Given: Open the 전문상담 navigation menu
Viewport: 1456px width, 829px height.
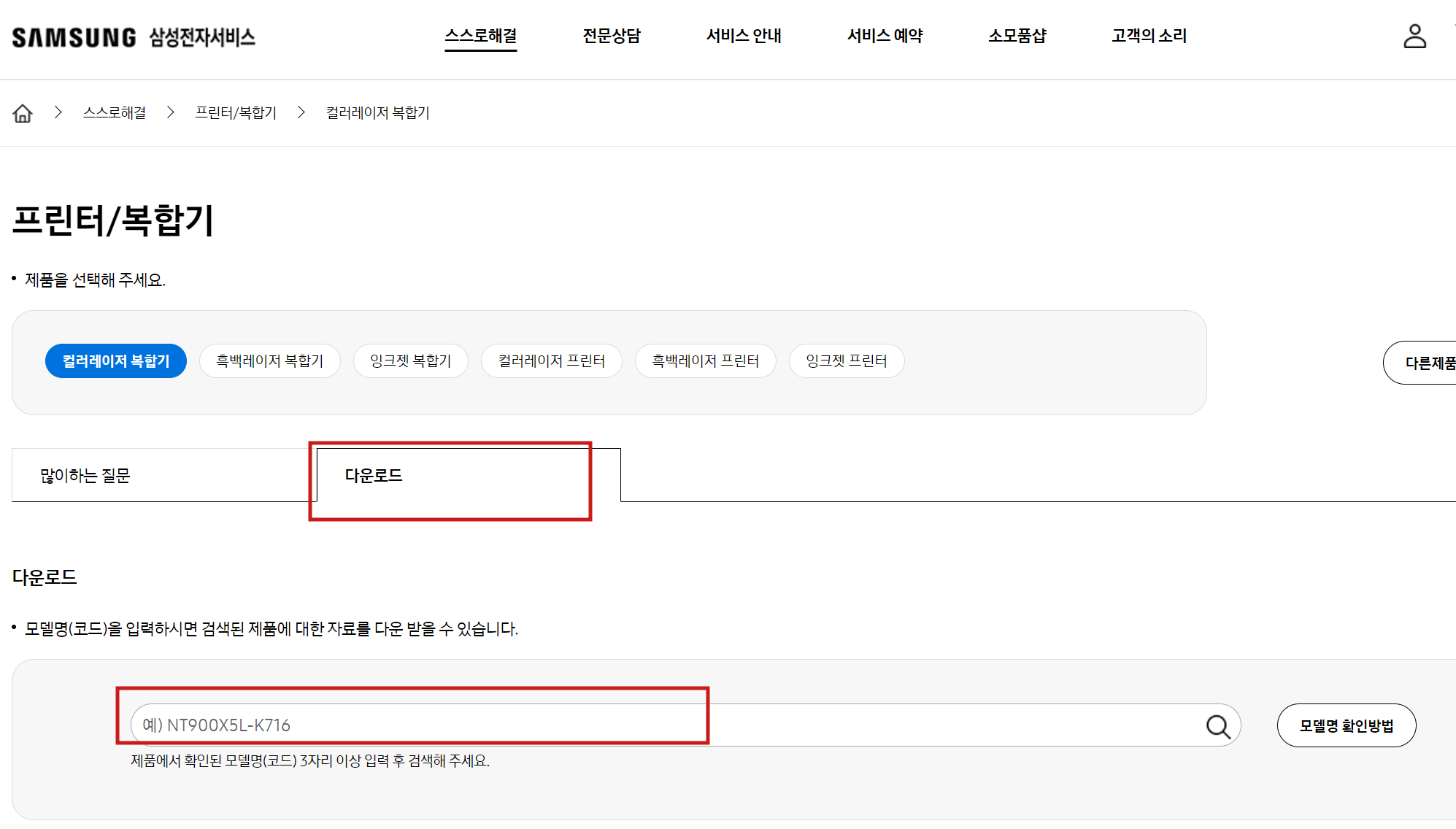Looking at the screenshot, I should 612,36.
